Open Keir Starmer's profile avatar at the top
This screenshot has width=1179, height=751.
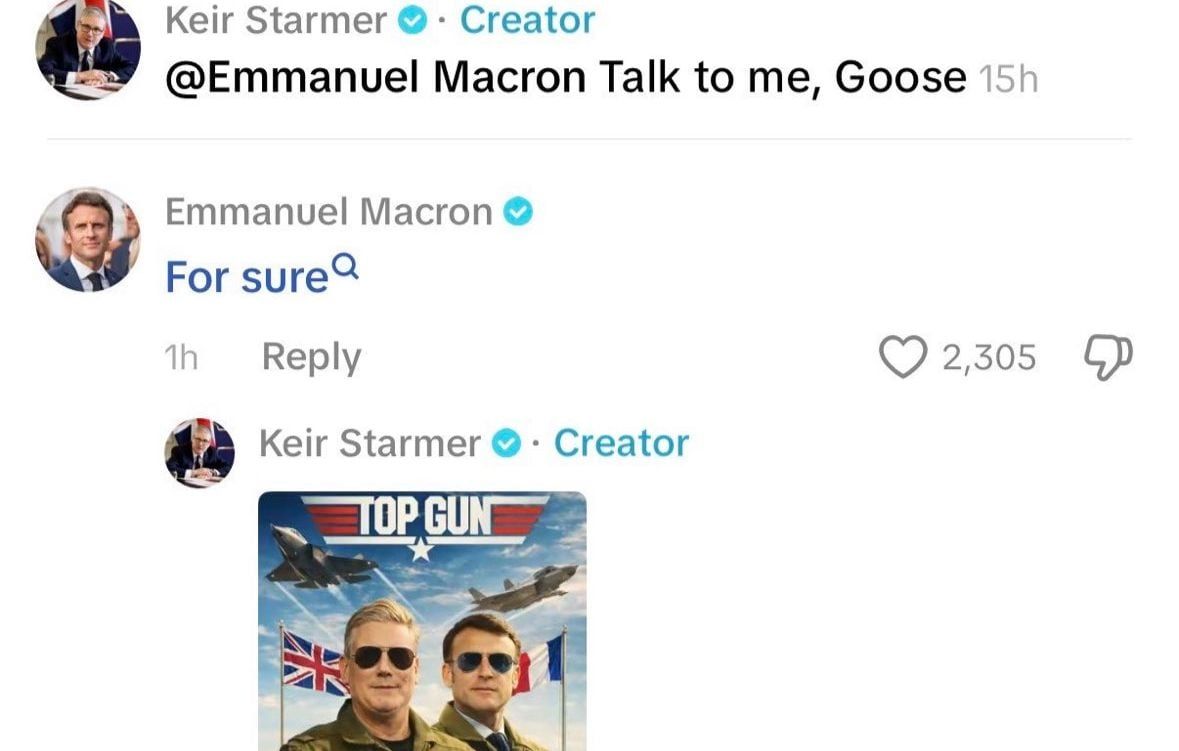pyautogui.click(x=85, y=49)
